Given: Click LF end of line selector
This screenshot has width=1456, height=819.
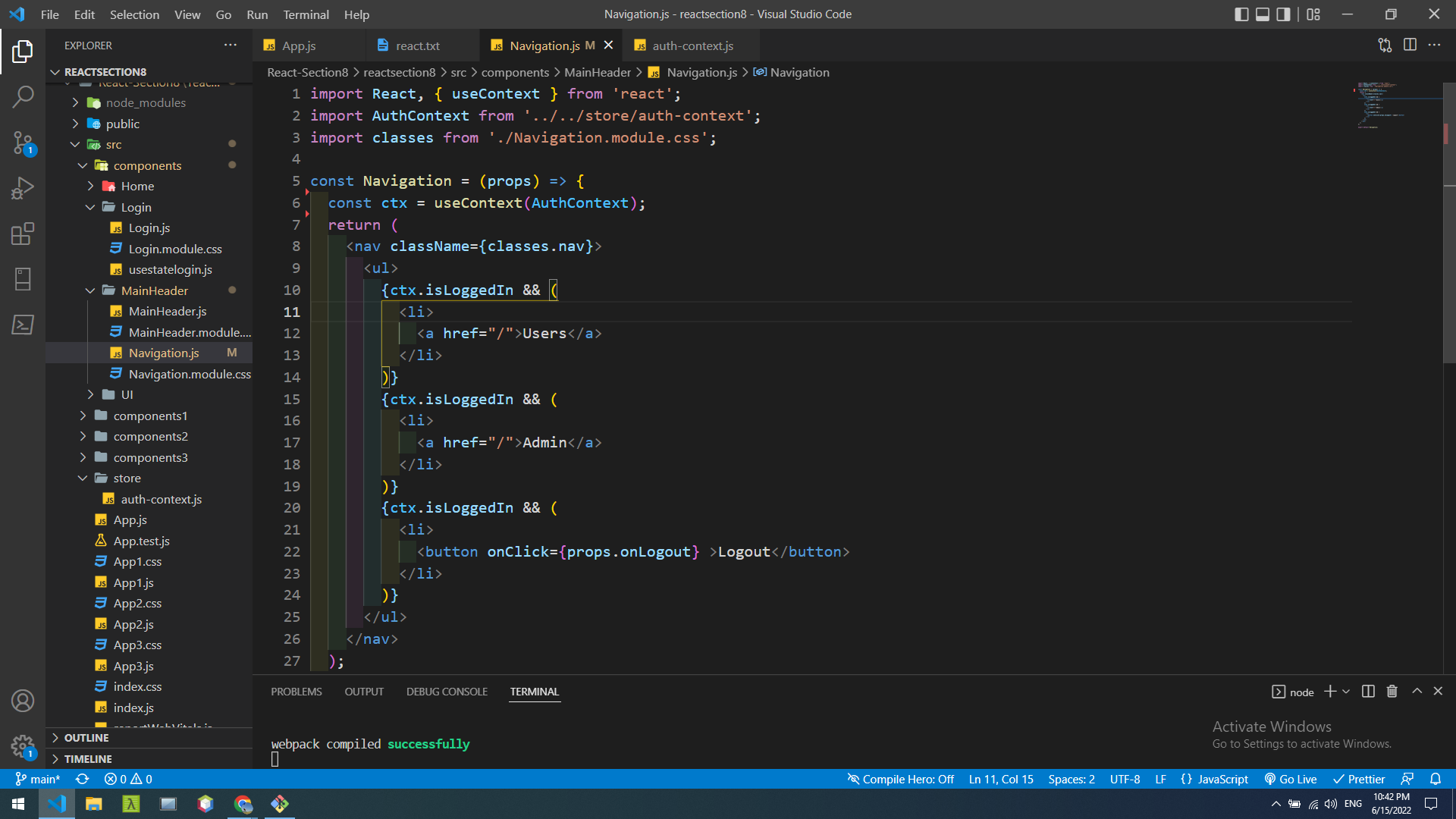Looking at the screenshot, I should click(1160, 779).
